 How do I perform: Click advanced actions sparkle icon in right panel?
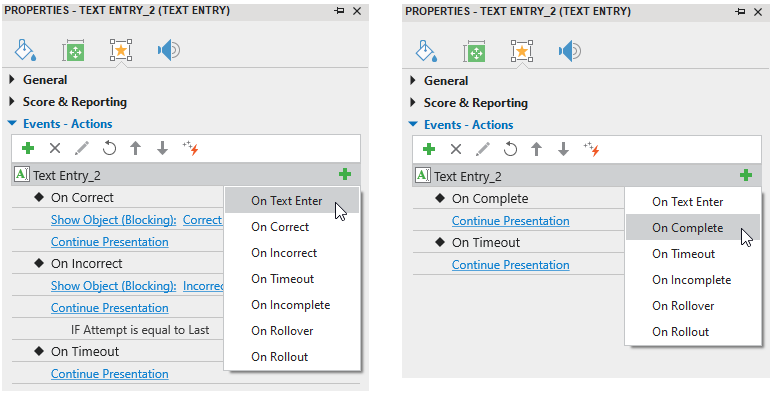pos(591,149)
